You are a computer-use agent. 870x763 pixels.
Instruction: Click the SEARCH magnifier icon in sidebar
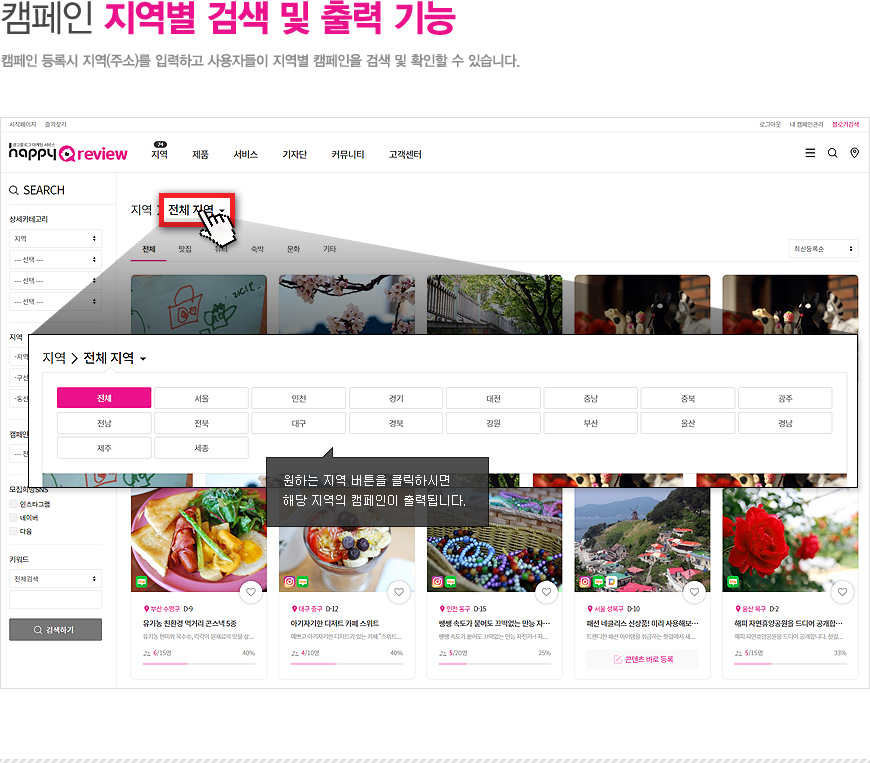tap(14, 190)
